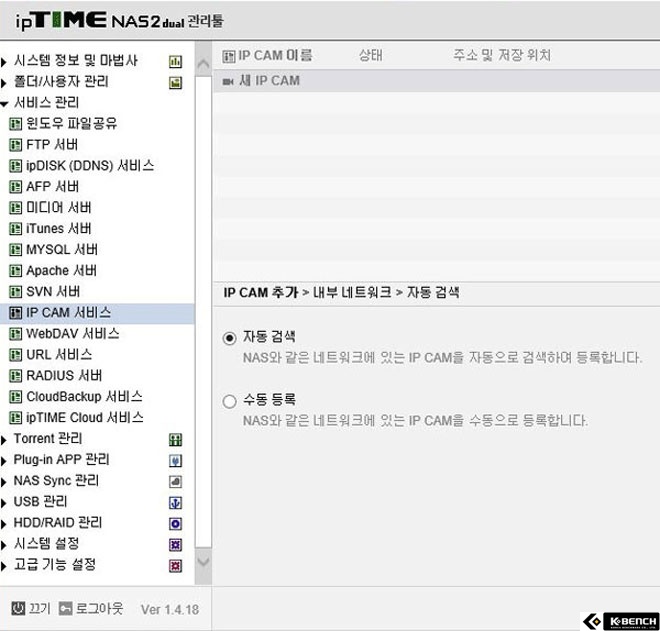
Task: Click the power icon next to 끄기
Action: (x=18, y=608)
